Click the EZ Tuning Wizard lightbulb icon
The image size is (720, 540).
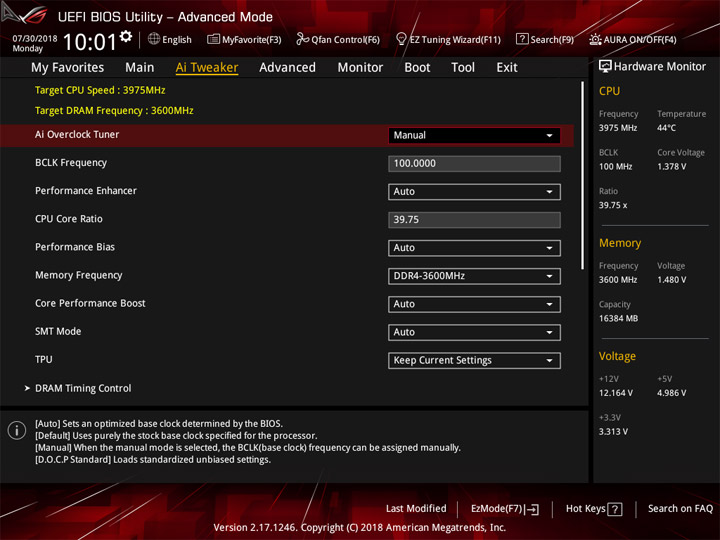point(401,39)
